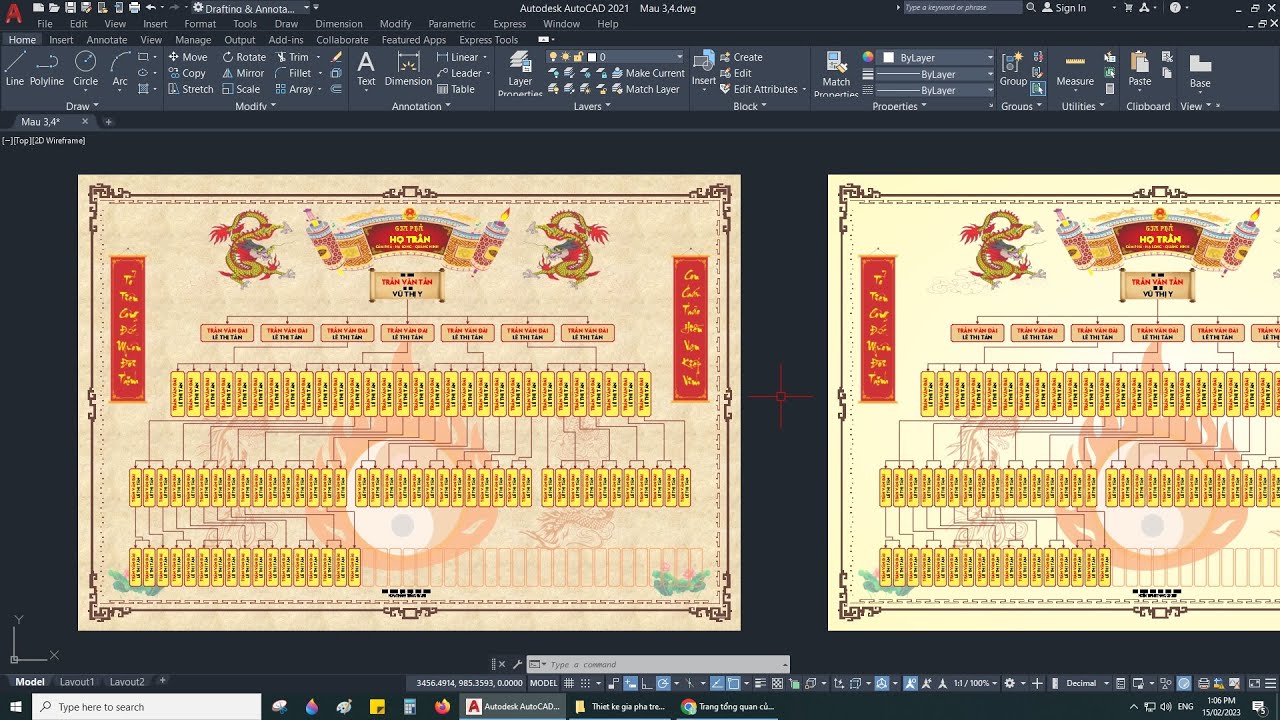Expand the Draw panel

pos(82,106)
